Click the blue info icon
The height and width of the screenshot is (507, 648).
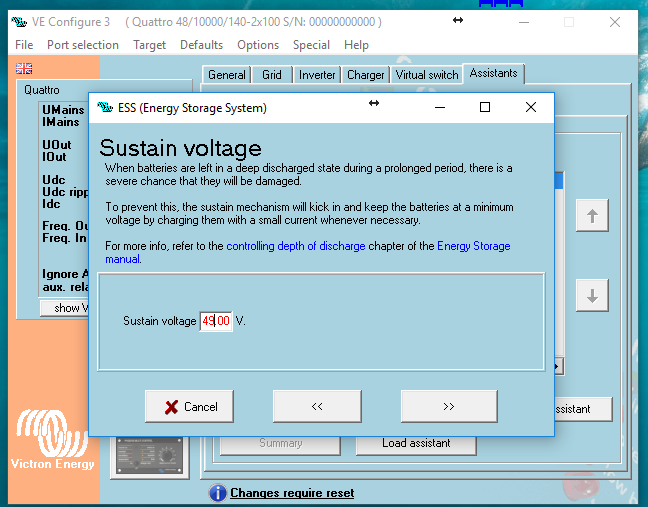(217, 493)
